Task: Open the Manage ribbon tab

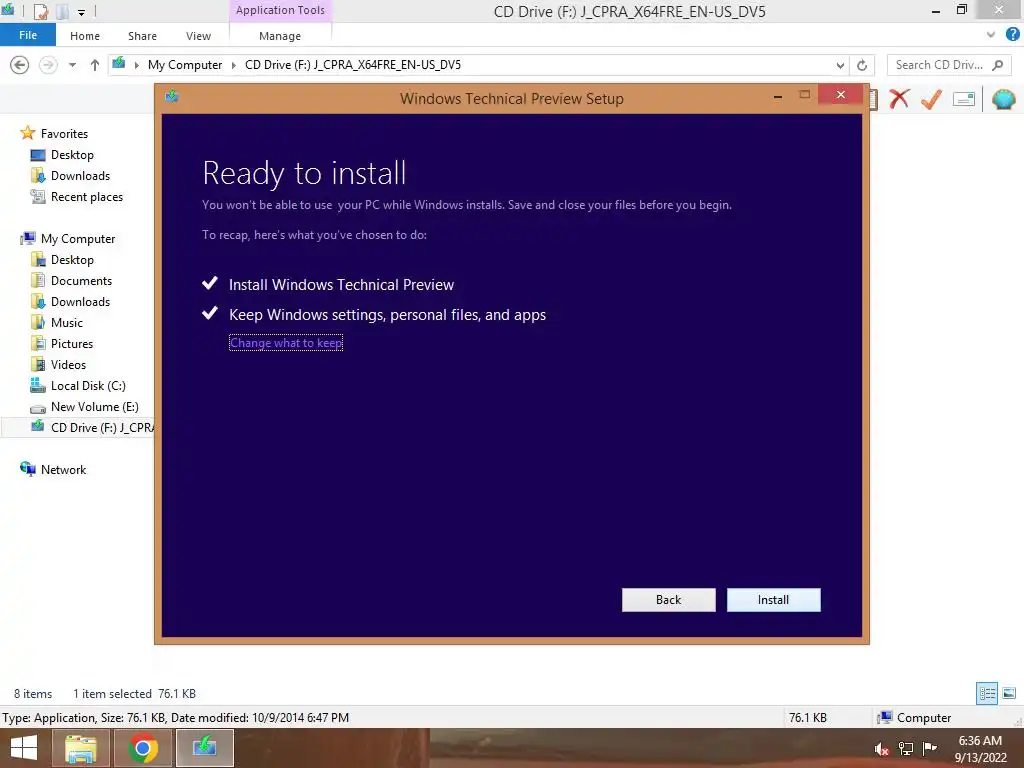Action: tap(280, 36)
